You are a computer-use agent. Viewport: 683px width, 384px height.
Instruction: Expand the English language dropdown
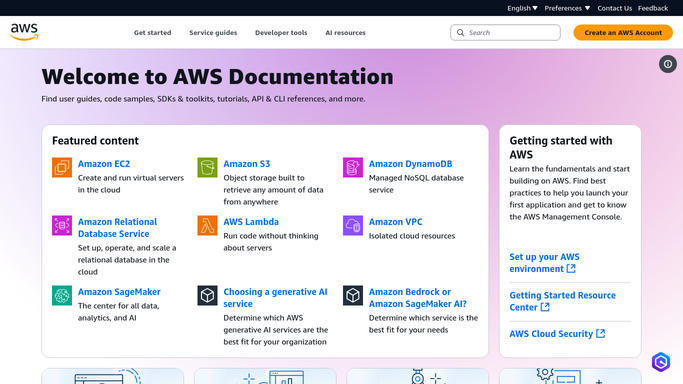pyautogui.click(x=522, y=8)
